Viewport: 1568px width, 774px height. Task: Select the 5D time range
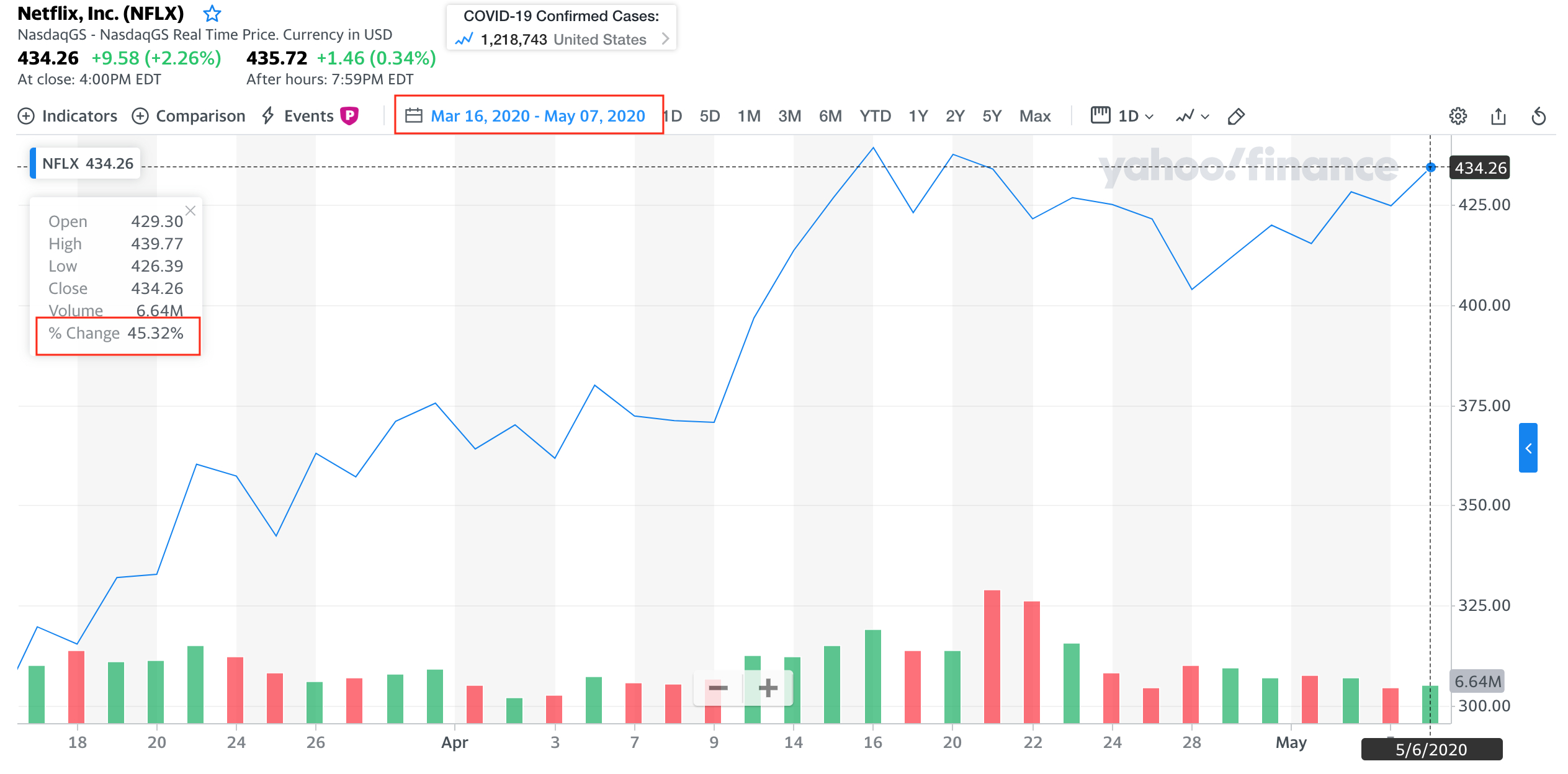pos(709,116)
